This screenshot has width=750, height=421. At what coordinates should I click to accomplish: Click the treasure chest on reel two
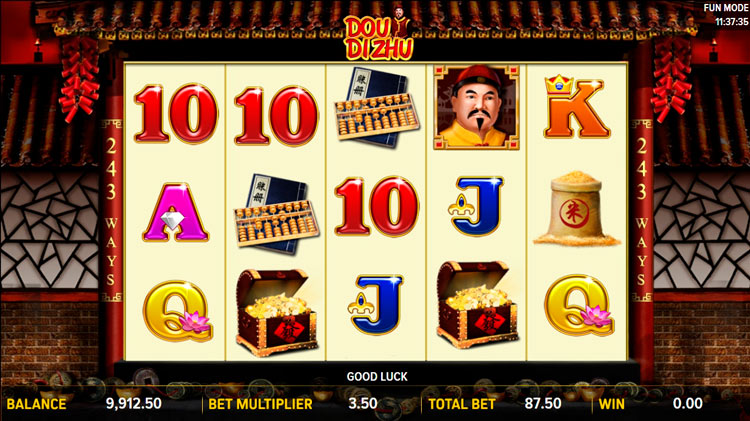(x=276, y=312)
